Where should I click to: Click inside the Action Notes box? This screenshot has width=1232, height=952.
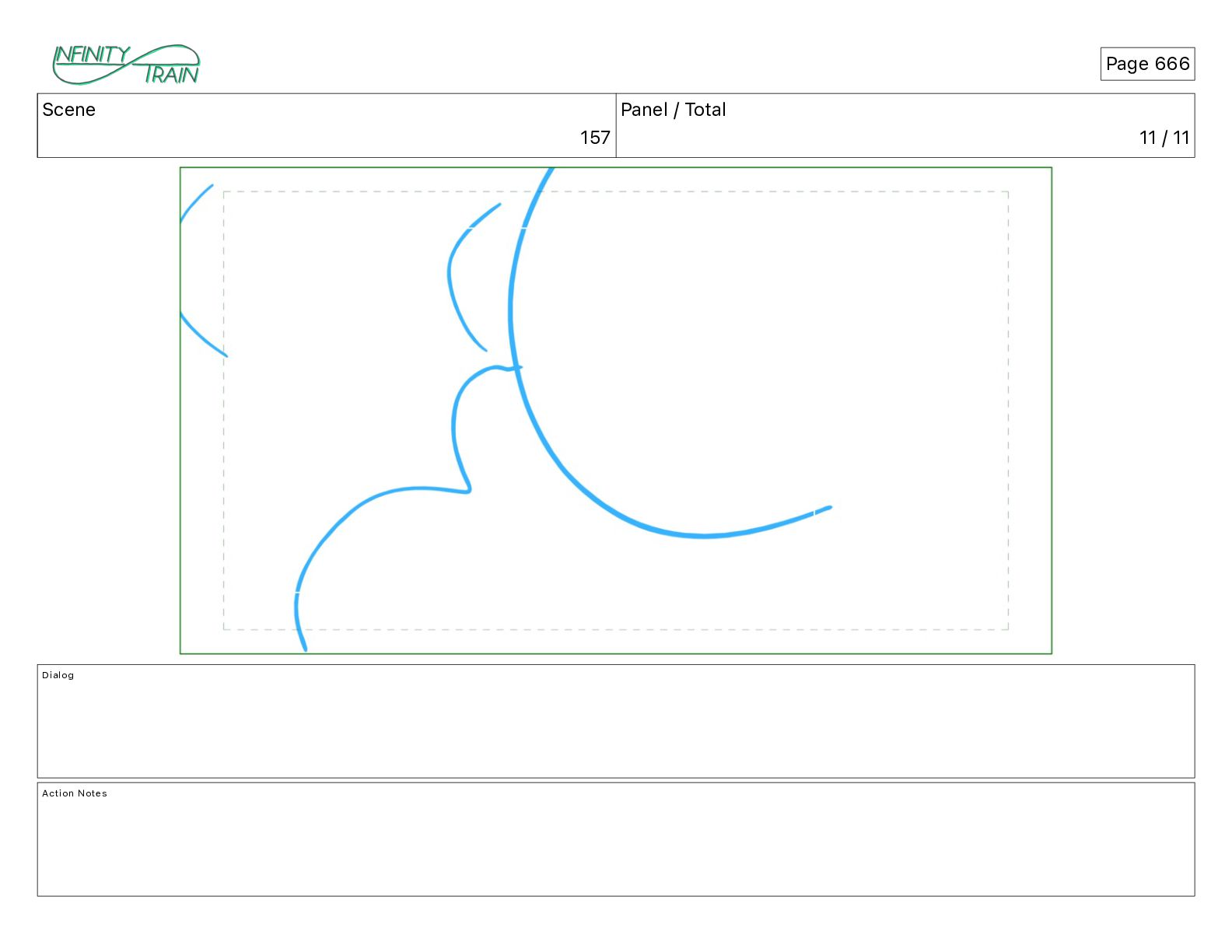[x=616, y=839]
